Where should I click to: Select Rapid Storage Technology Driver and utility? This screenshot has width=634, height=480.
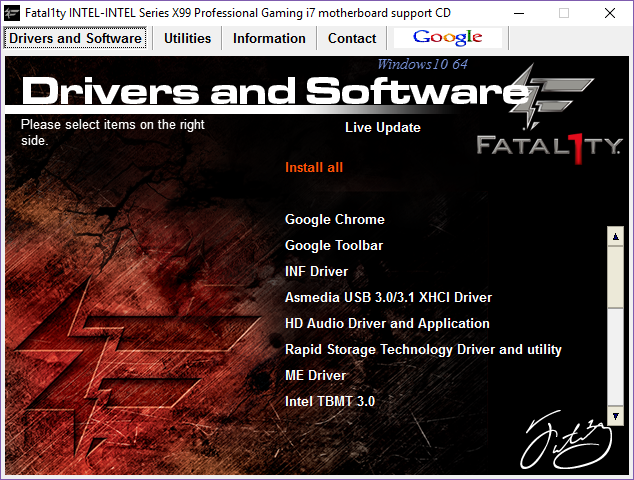click(423, 349)
